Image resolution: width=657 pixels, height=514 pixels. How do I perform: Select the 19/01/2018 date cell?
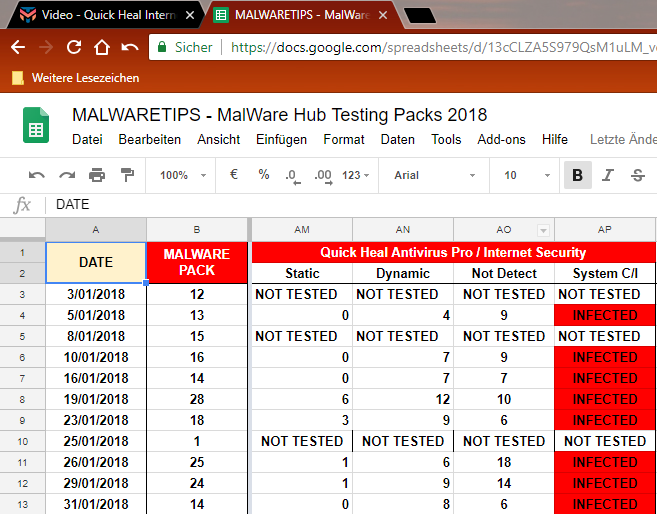96,399
